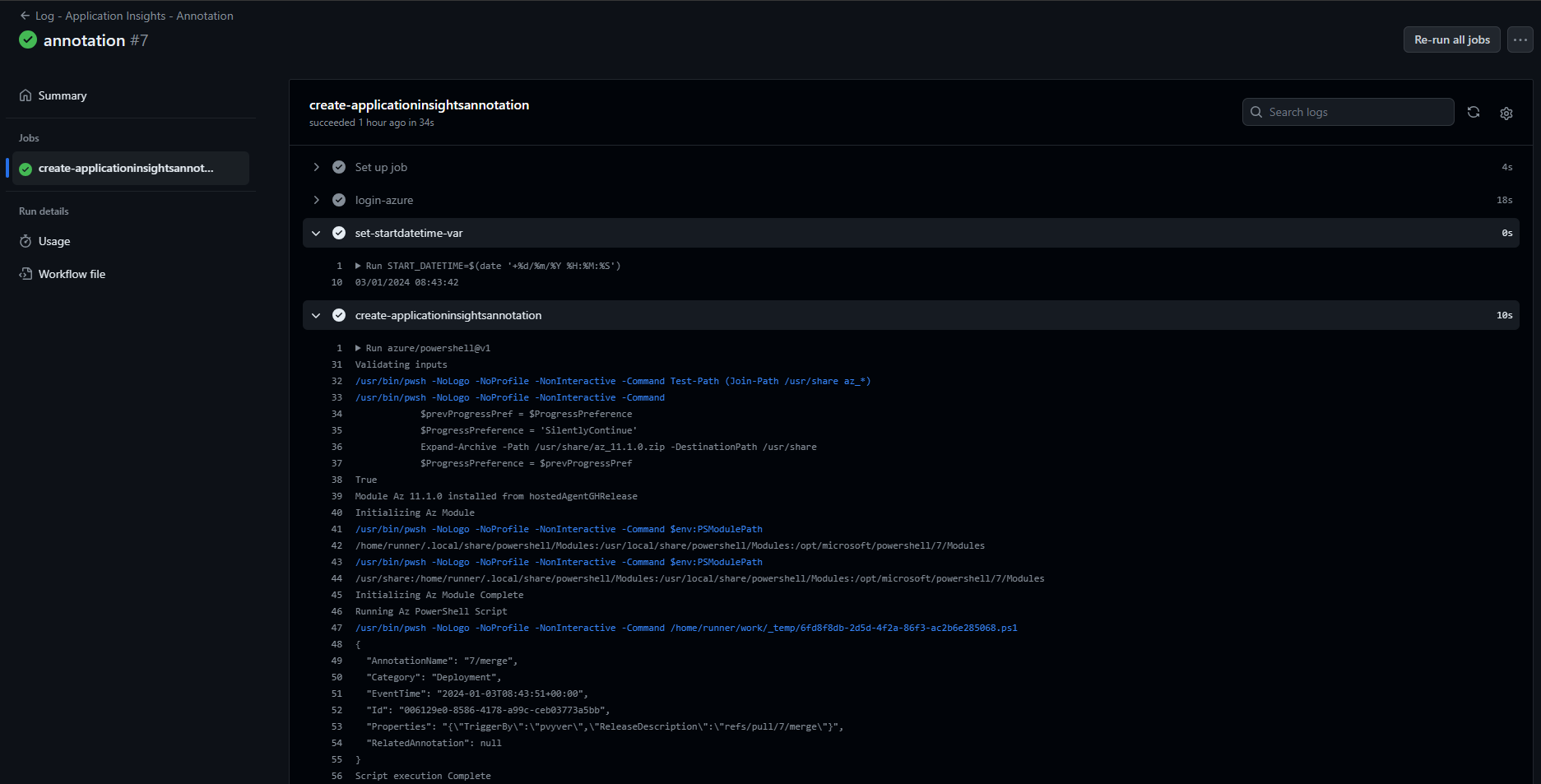1541x784 pixels.
Task: Expand the Run START_DATETIME command triangle
Action: pyautogui.click(x=358, y=266)
